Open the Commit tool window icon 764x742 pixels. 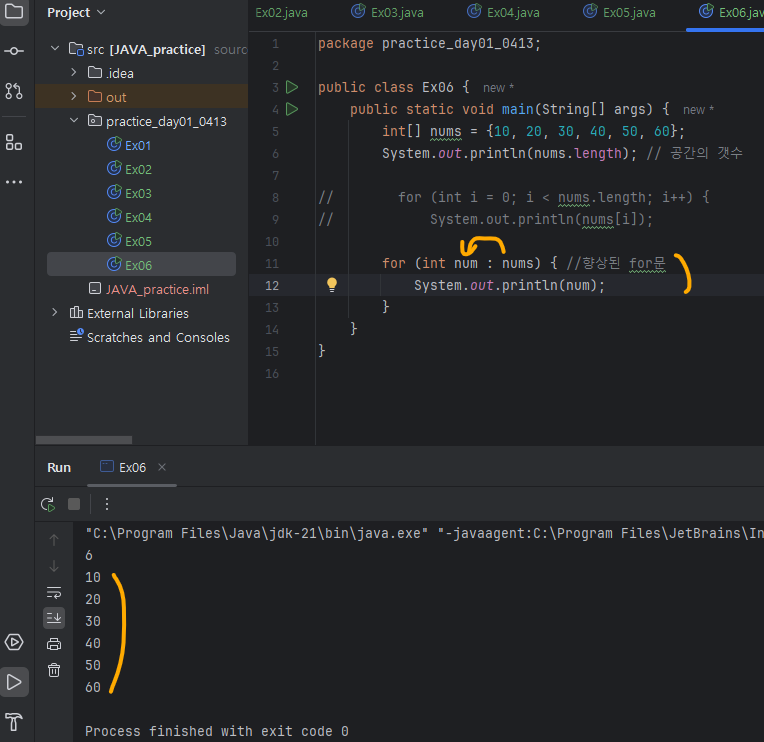click(14, 51)
